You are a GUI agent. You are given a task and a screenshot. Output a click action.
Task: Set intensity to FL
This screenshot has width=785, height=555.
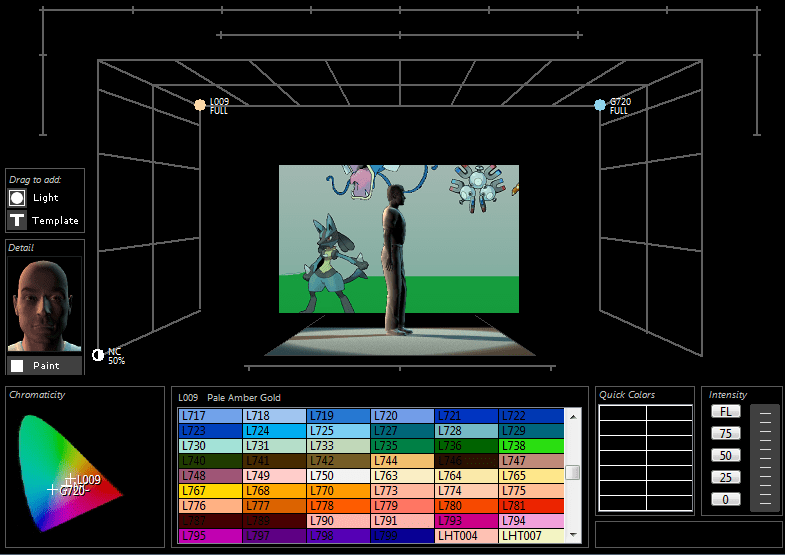click(725, 411)
